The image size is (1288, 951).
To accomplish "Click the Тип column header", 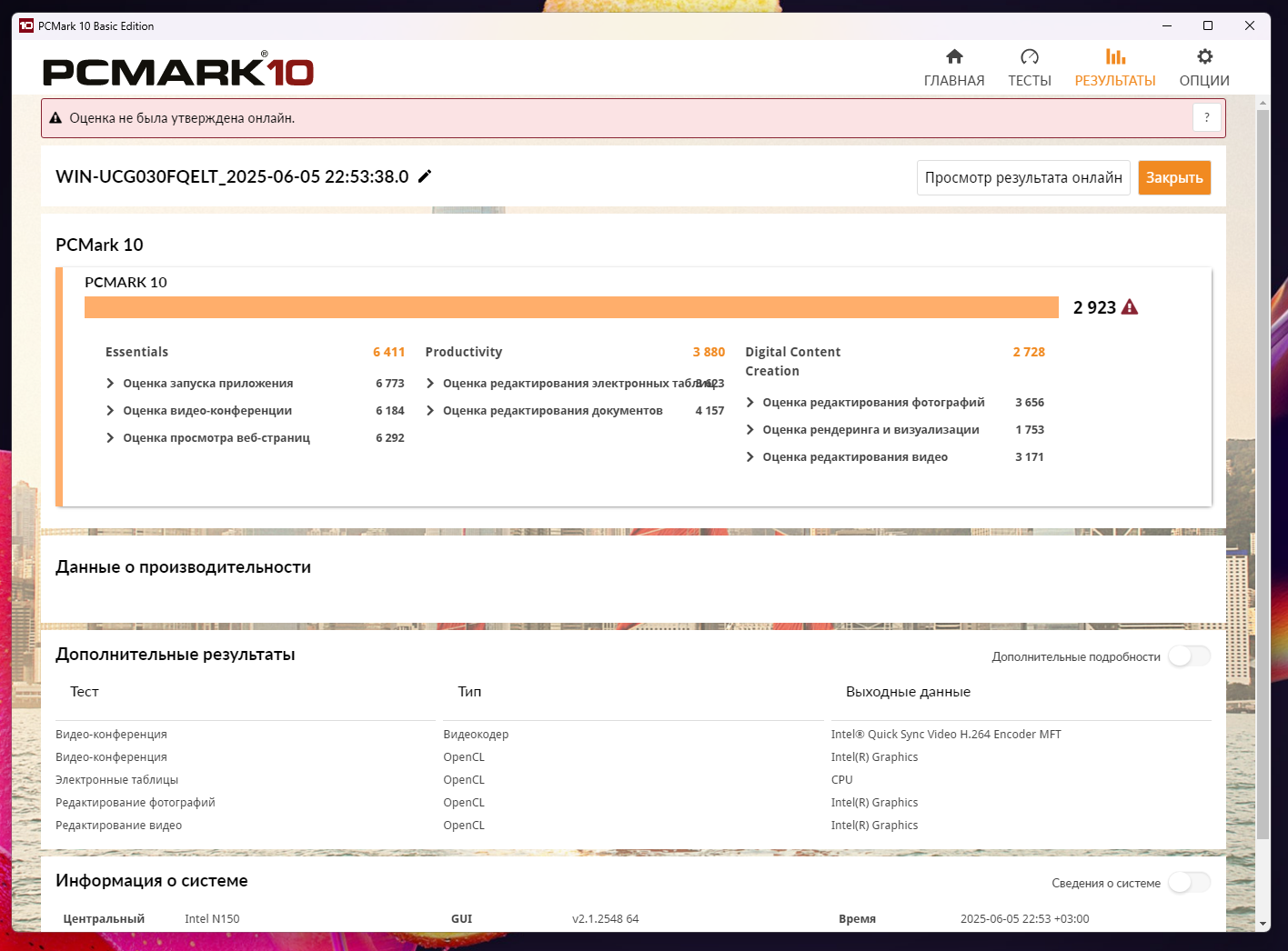I will (x=469, y=692).
